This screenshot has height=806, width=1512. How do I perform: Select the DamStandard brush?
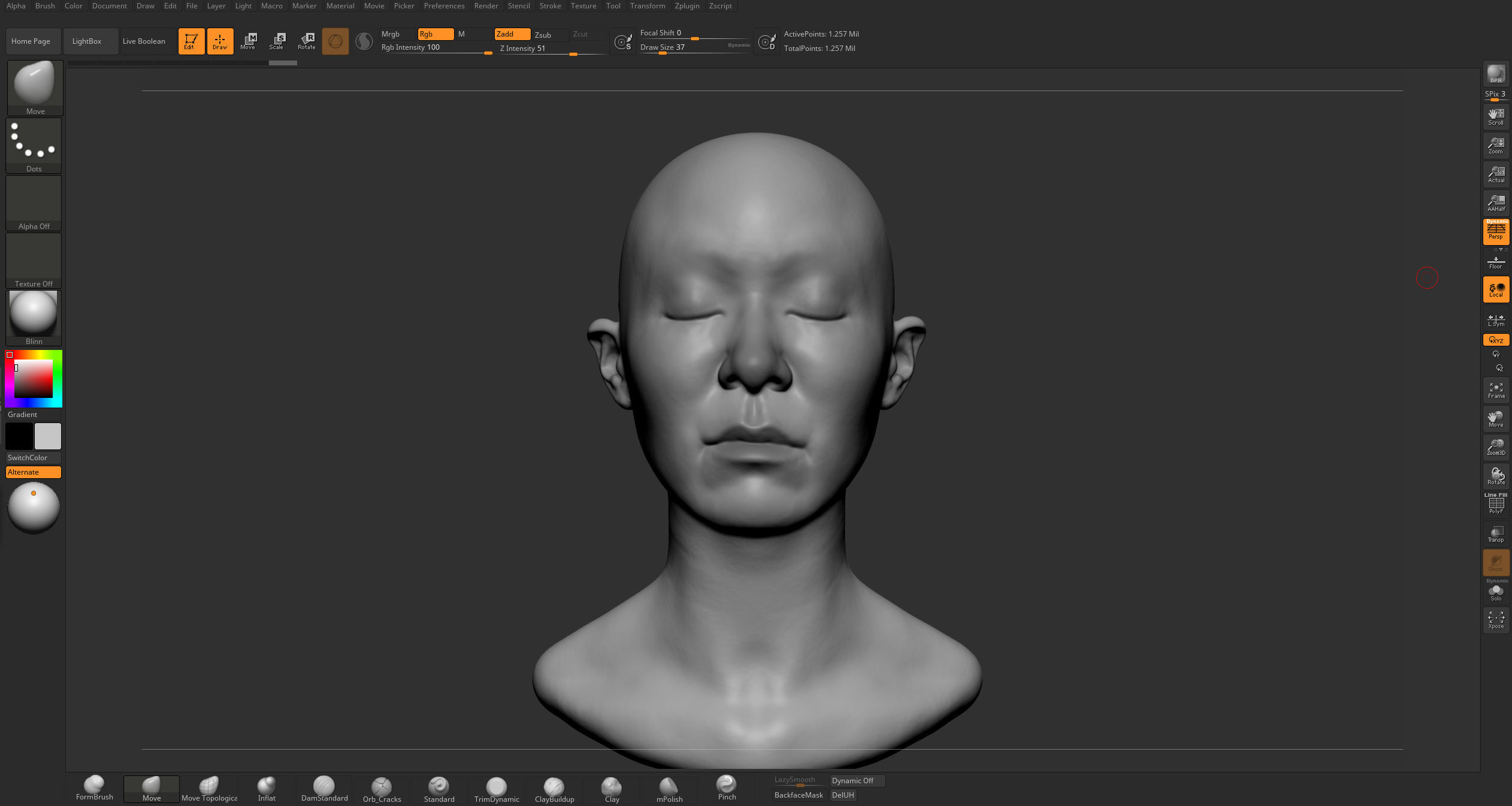(x=324, y=788)
